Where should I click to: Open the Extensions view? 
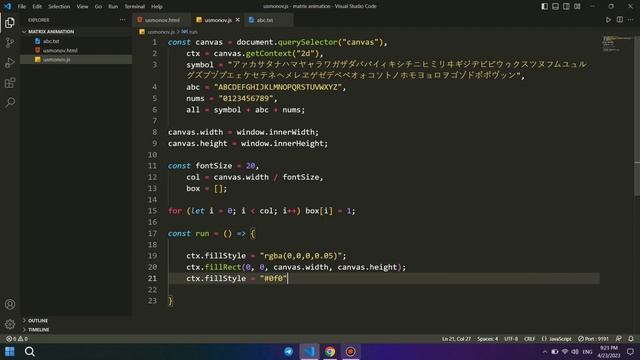pyautogui.click(x=10, y=82)
